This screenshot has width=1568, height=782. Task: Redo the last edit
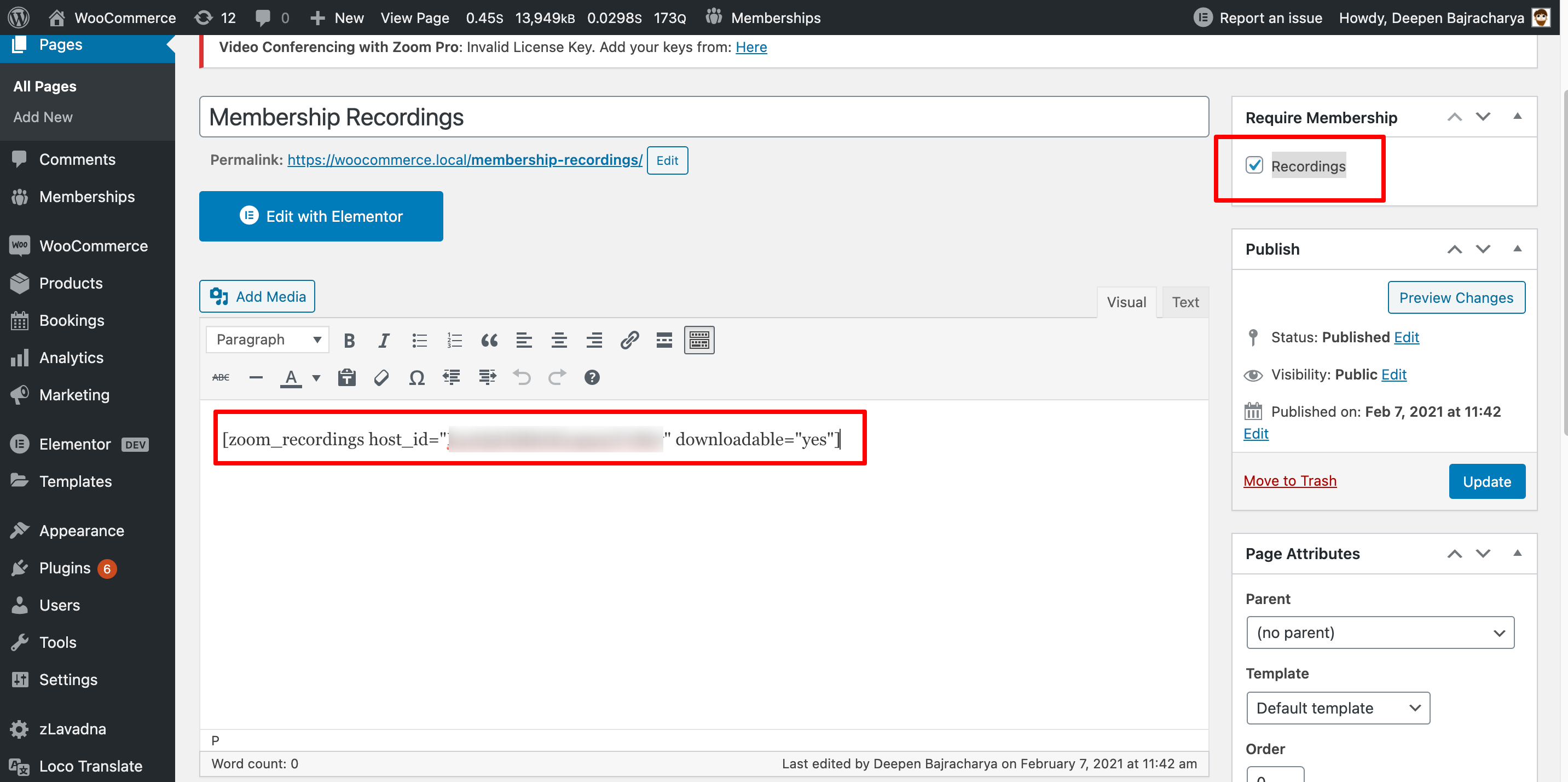click(x=557, y=378)
